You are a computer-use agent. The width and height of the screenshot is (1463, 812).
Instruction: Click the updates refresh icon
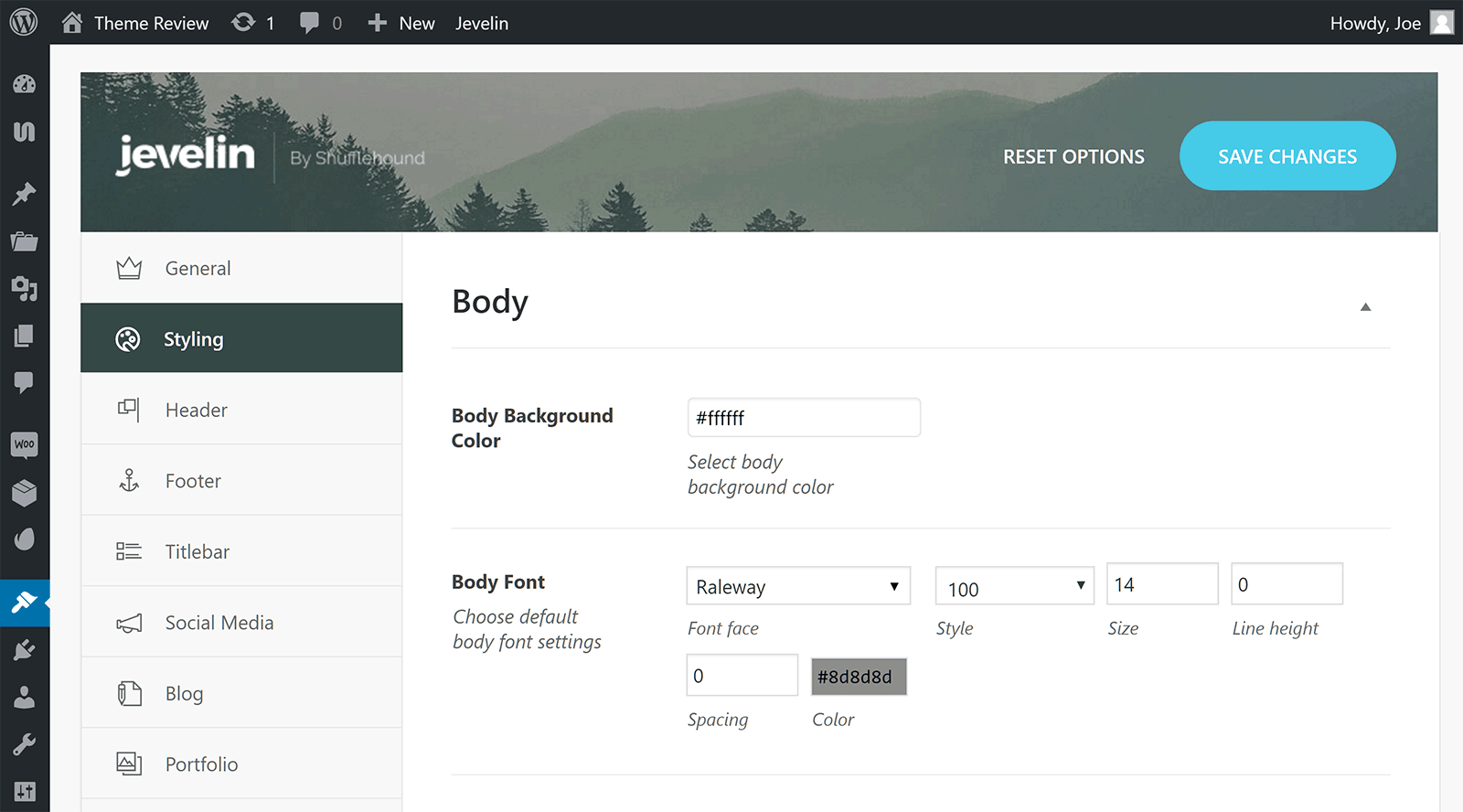pyautogui.click(x=243, y=23)
